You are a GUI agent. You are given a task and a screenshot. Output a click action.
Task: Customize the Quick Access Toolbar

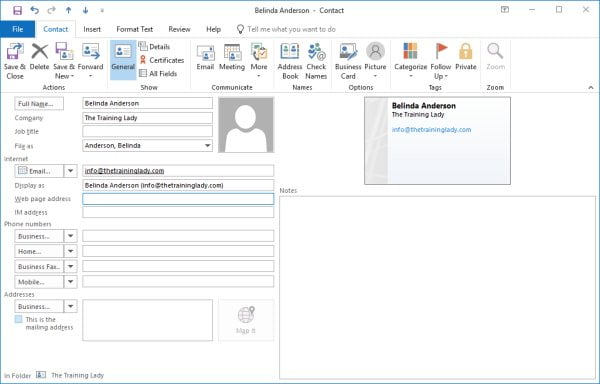(x=102, y=11)
